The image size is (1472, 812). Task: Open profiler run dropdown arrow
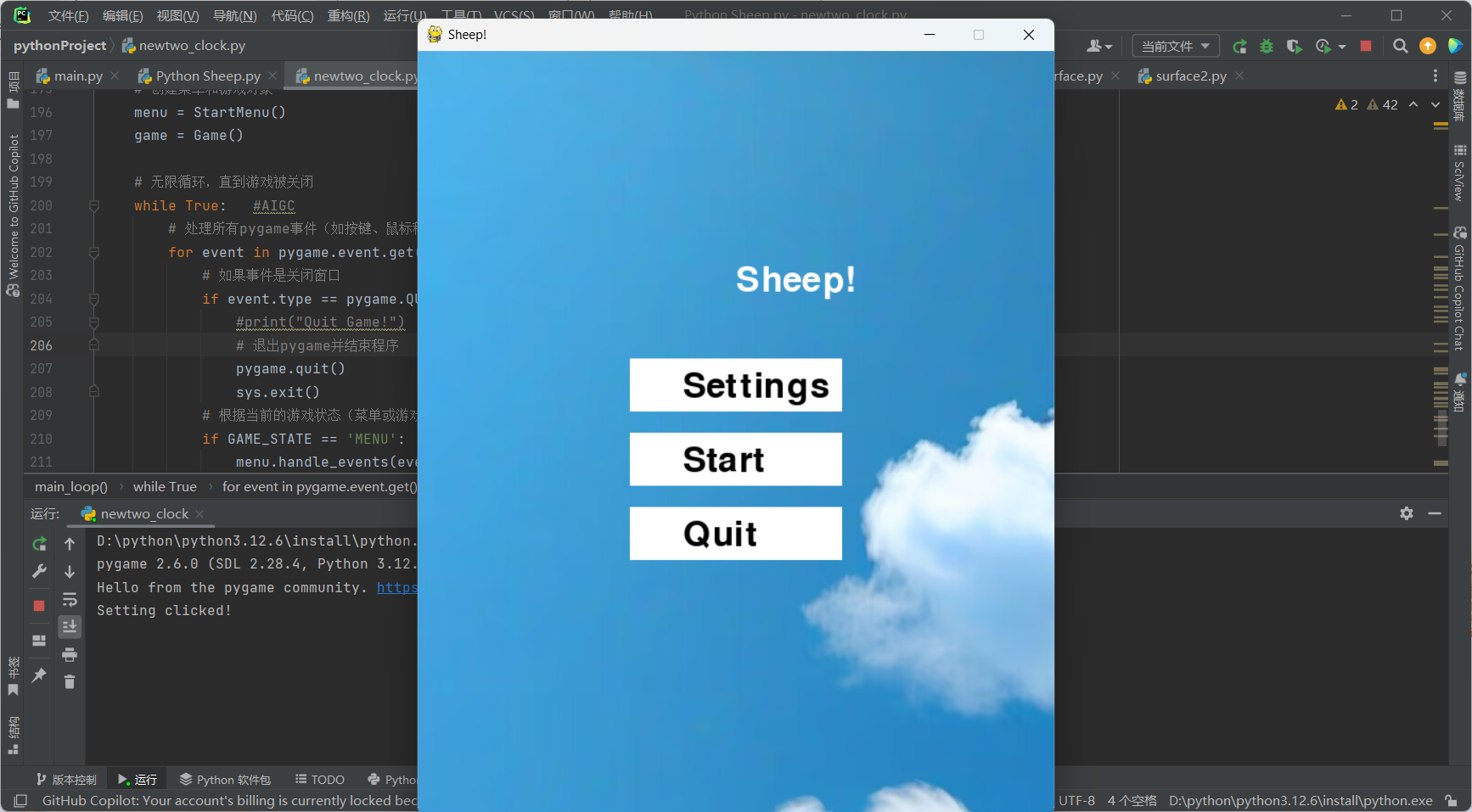coord(1342,47)
